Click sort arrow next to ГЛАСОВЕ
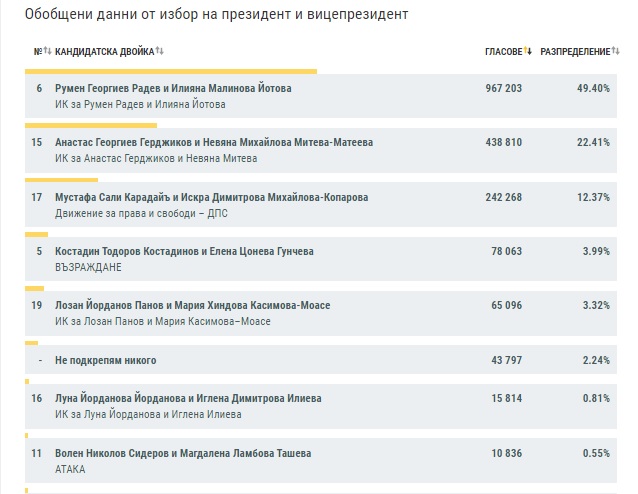 click(x=528, y=51)
